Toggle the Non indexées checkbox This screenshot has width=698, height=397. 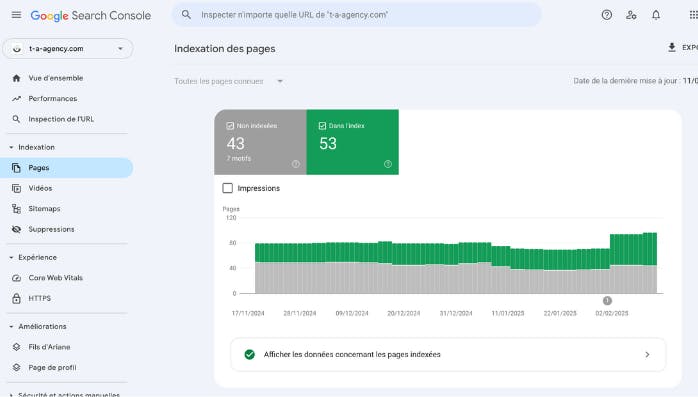(230, 126)
